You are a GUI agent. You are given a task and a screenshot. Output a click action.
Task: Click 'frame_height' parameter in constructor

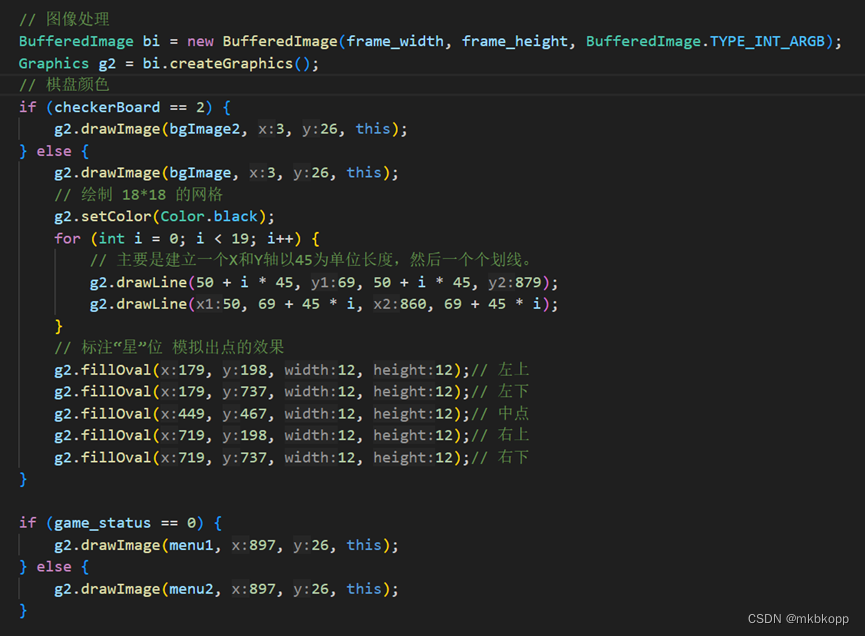(515, 41)
